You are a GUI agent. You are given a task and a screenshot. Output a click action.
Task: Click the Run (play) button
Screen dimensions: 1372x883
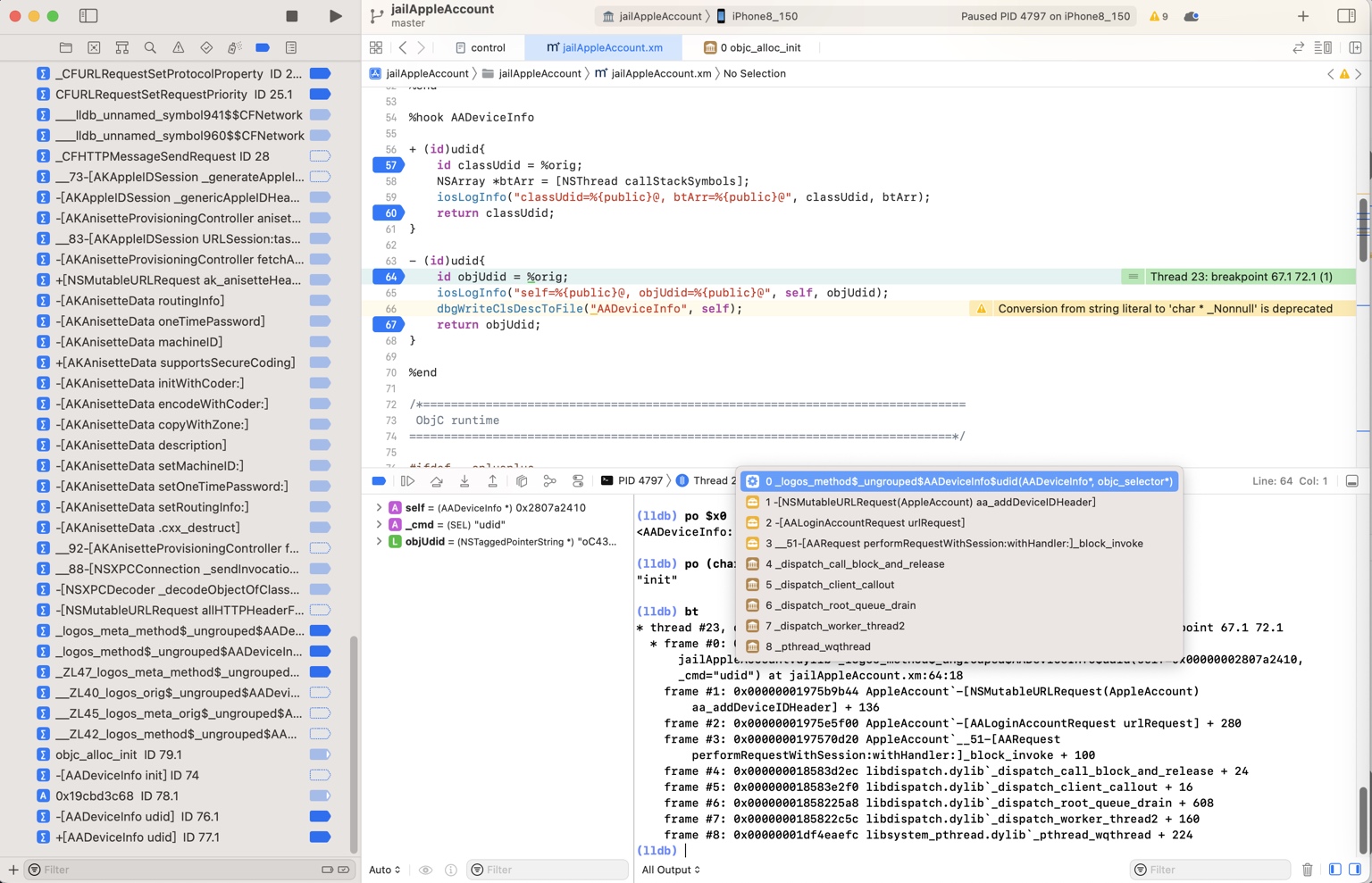coord(335,16)
